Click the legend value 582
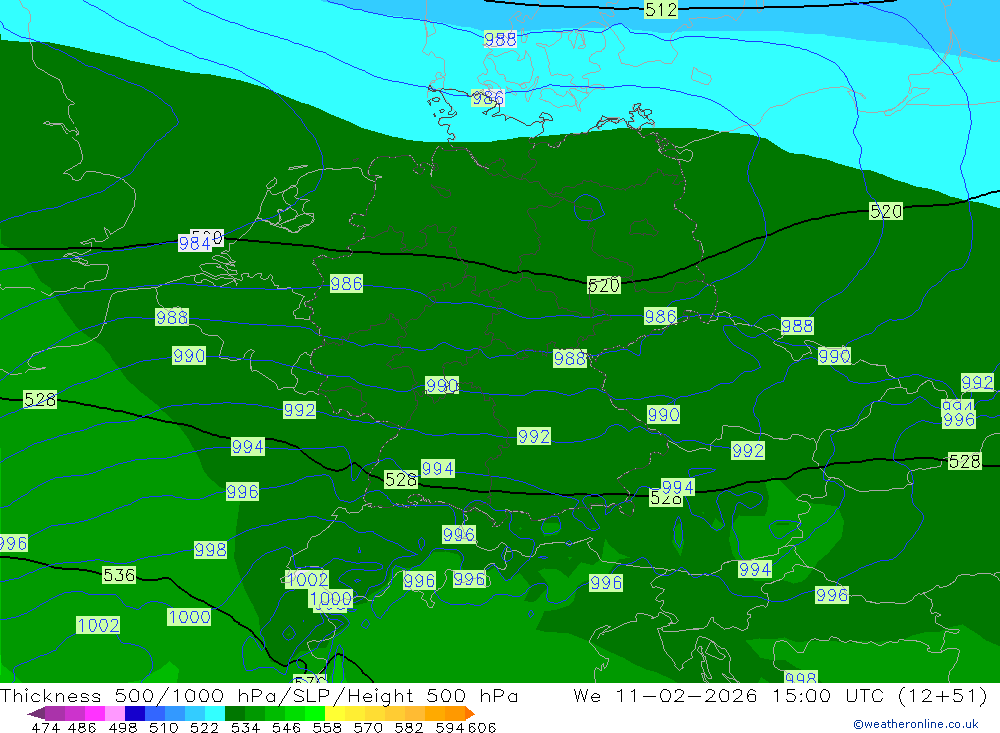 click(x=408, y=727)
